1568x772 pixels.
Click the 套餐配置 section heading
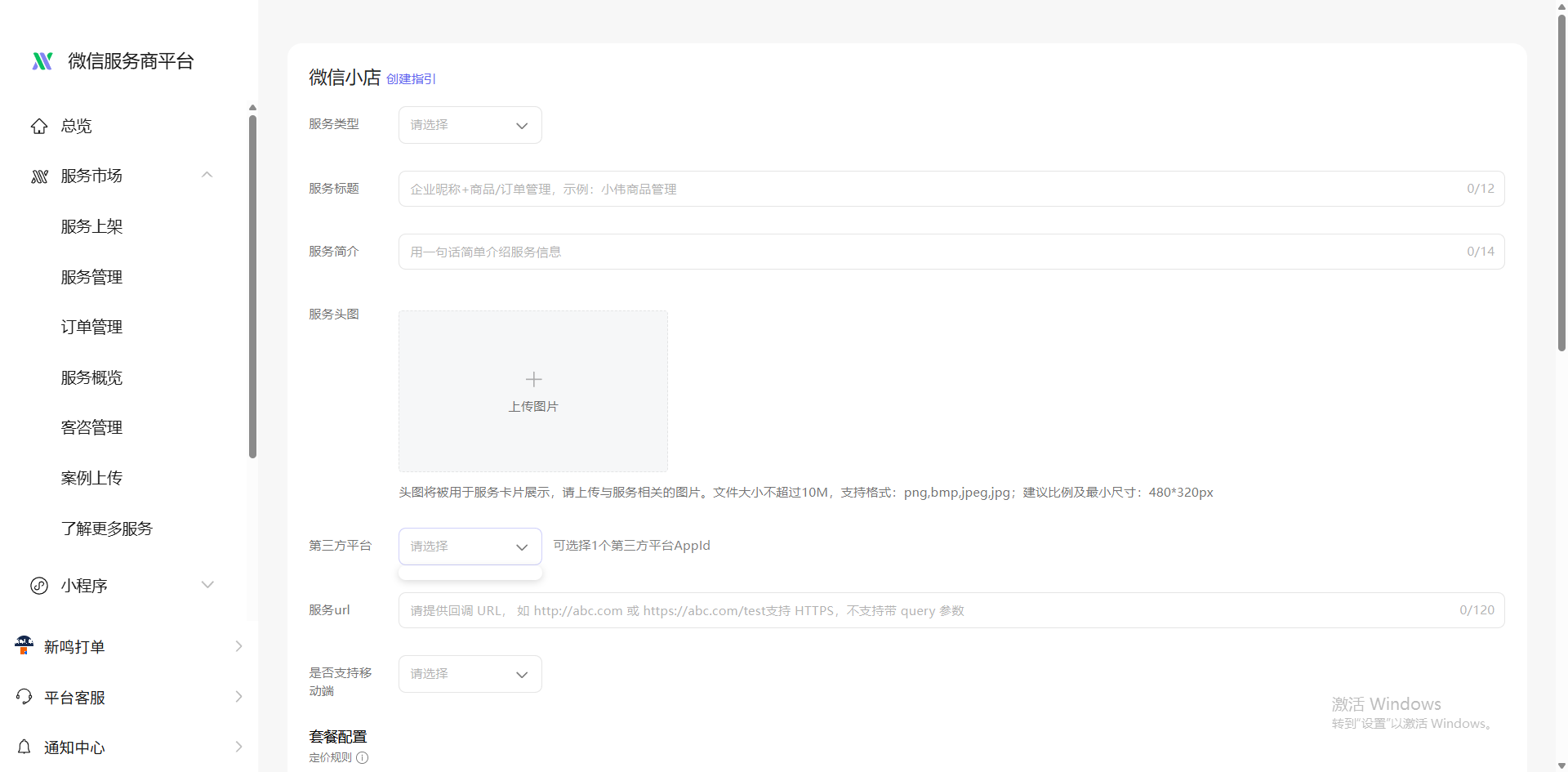(x=338, y=736)
